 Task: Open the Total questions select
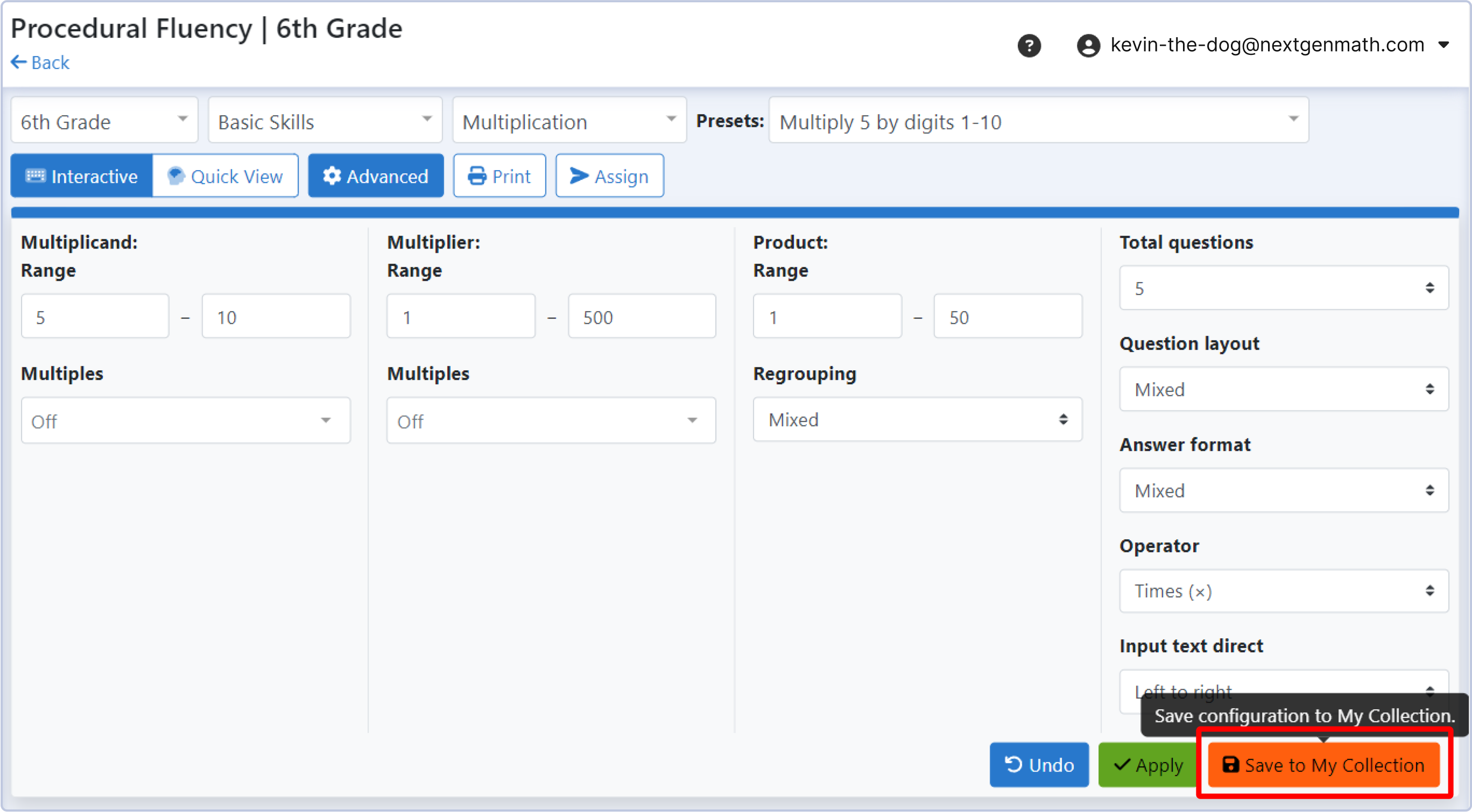(1284, 288)
